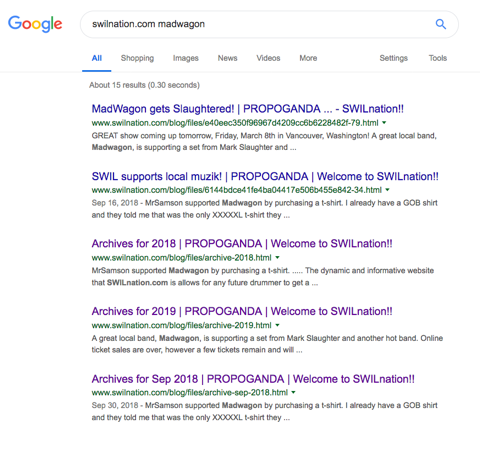
Task: Open Settings in search bar
Action: click(x=394, y=58)
